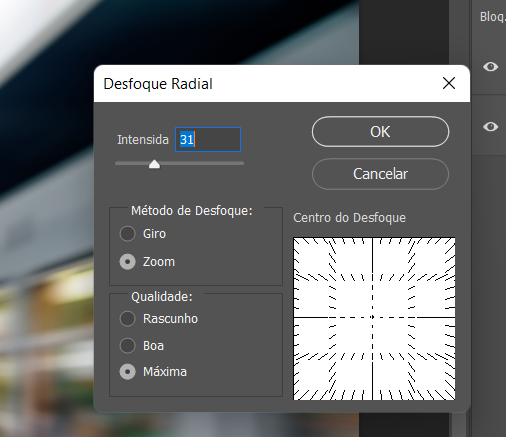The image size is (506, 437).
Task: Click the far right end of the Intensidade slider track
Action: pos(243,163)
